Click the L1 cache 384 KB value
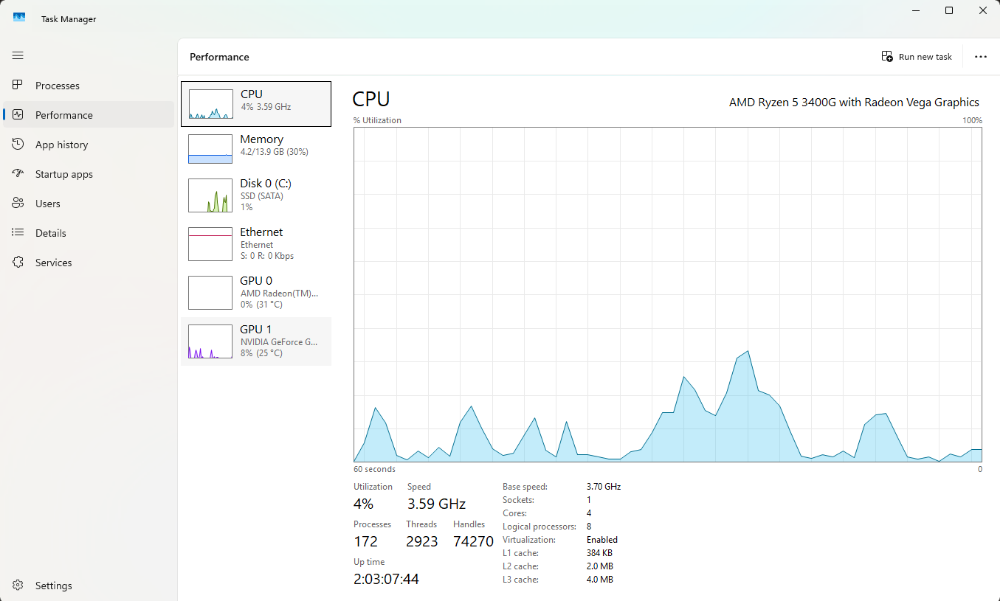Image resolution: width=1000 pixels, height=601 pixels. 598,553
